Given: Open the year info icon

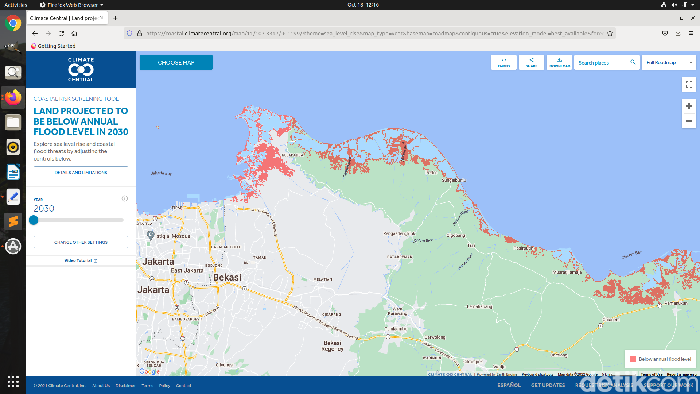Looking at the screenshot, I should pyautogui.click(x=125, y=199).
